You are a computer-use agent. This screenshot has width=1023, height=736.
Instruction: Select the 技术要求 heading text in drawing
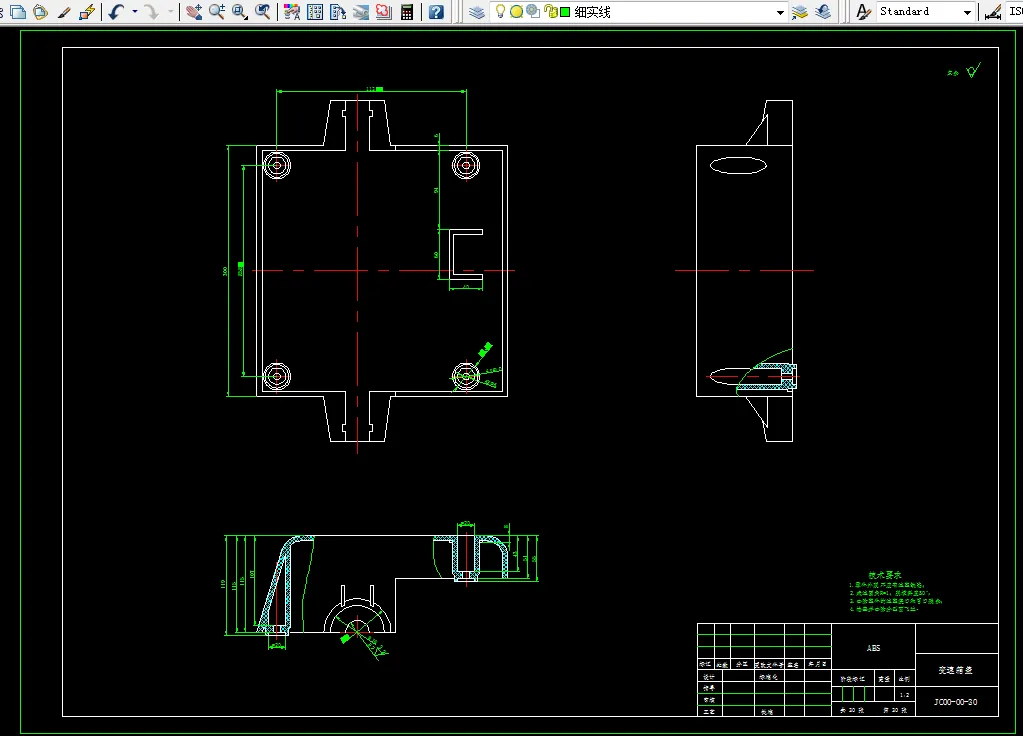click(885, 575)
